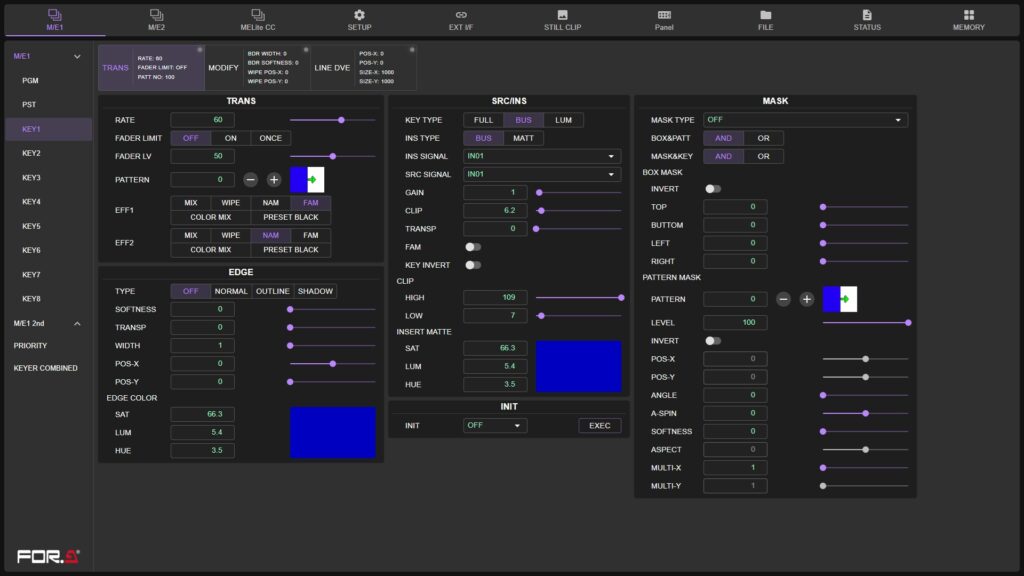Open the SETUP gear icon
Viewport: 1024px width, 576px height.
click(x=359, y=14)
